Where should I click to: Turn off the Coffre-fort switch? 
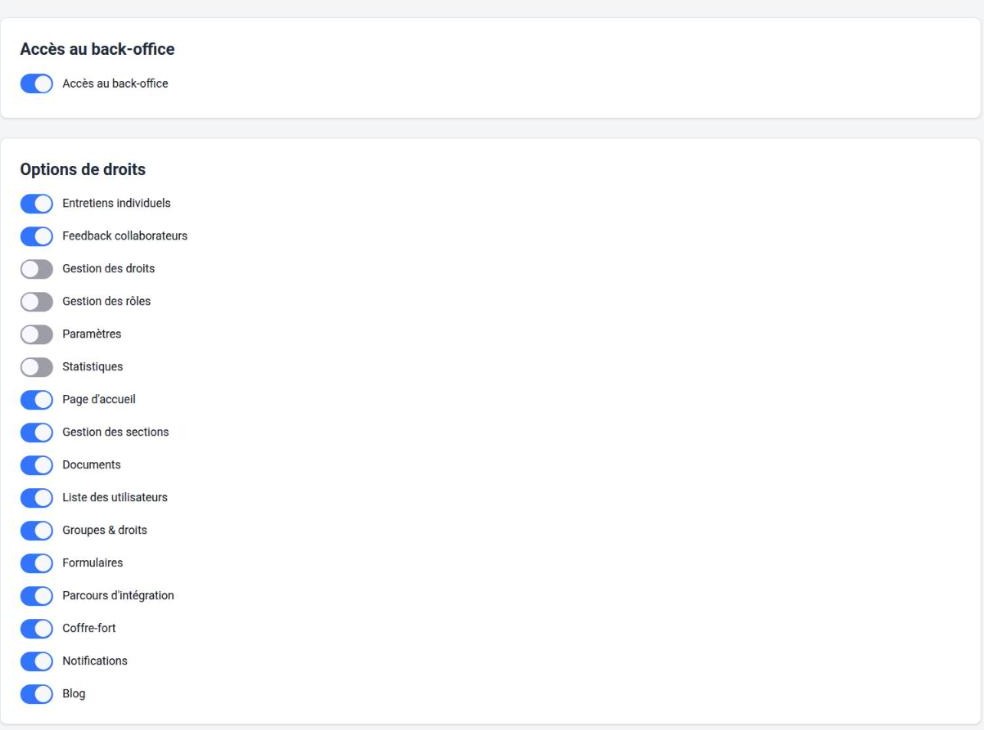coord(36,628)
